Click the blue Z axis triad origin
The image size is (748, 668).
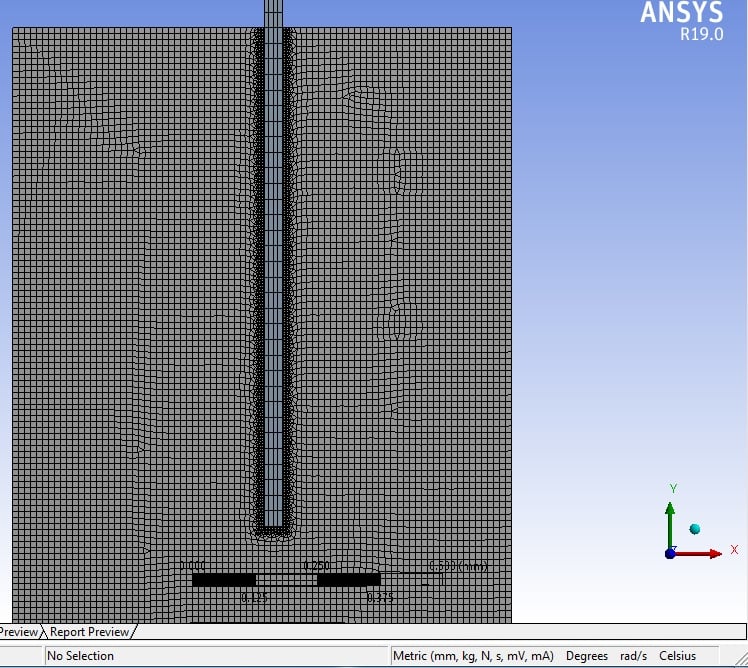coord(670,553)
